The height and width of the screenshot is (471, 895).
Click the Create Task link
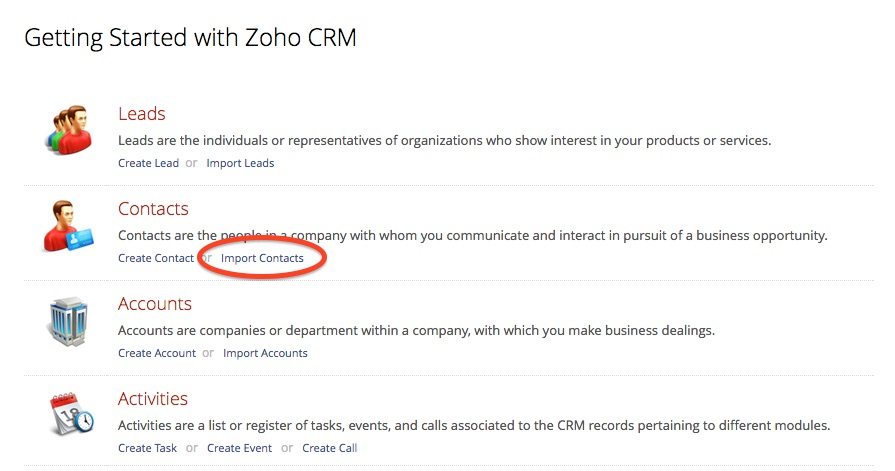tap(147, 448)
